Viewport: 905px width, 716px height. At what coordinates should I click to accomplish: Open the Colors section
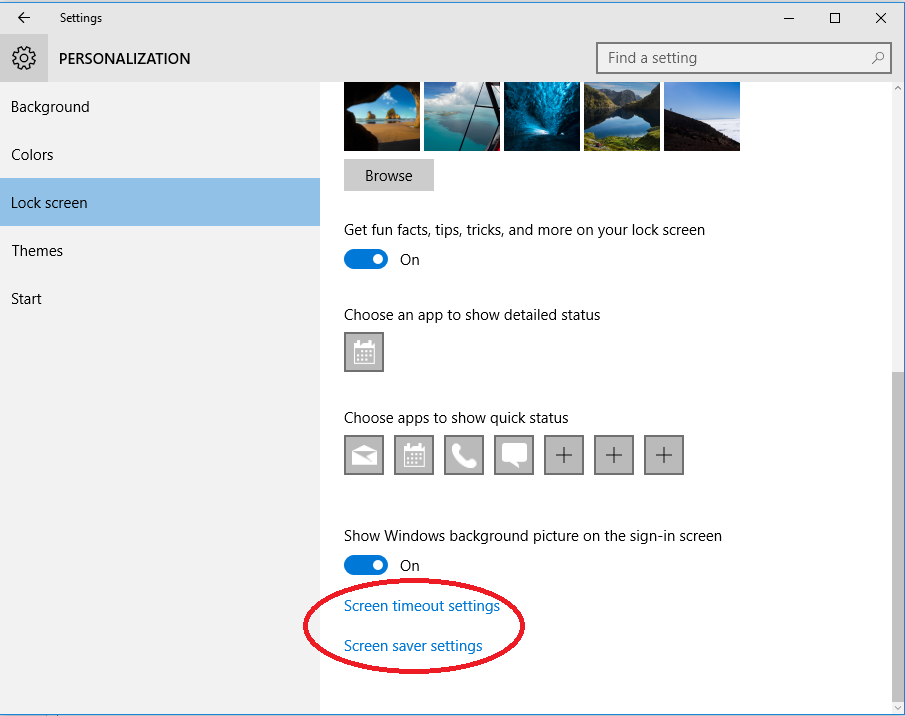(x=160, y=155)
